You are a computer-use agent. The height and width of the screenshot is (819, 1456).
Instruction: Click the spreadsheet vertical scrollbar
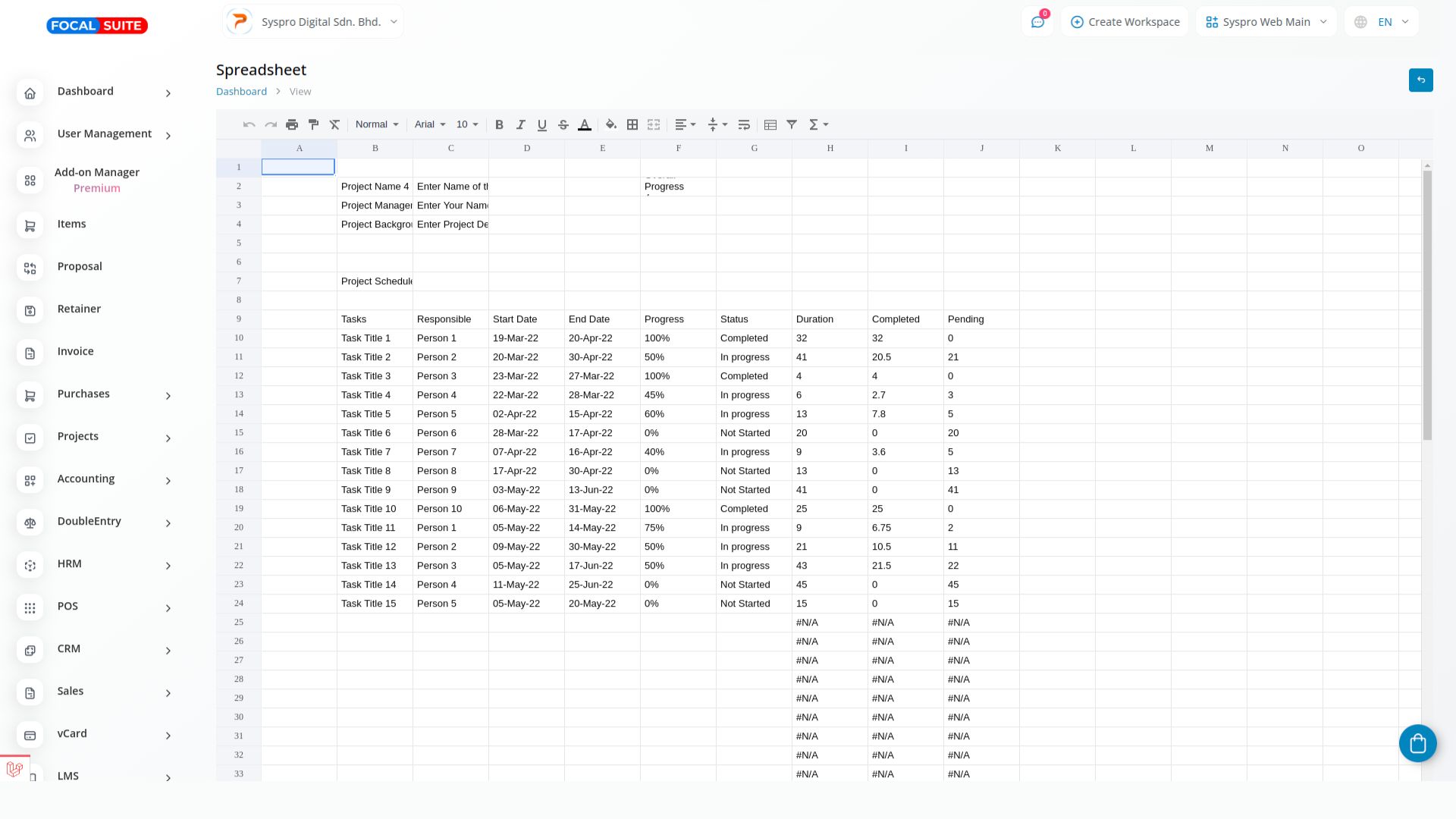1427,305
